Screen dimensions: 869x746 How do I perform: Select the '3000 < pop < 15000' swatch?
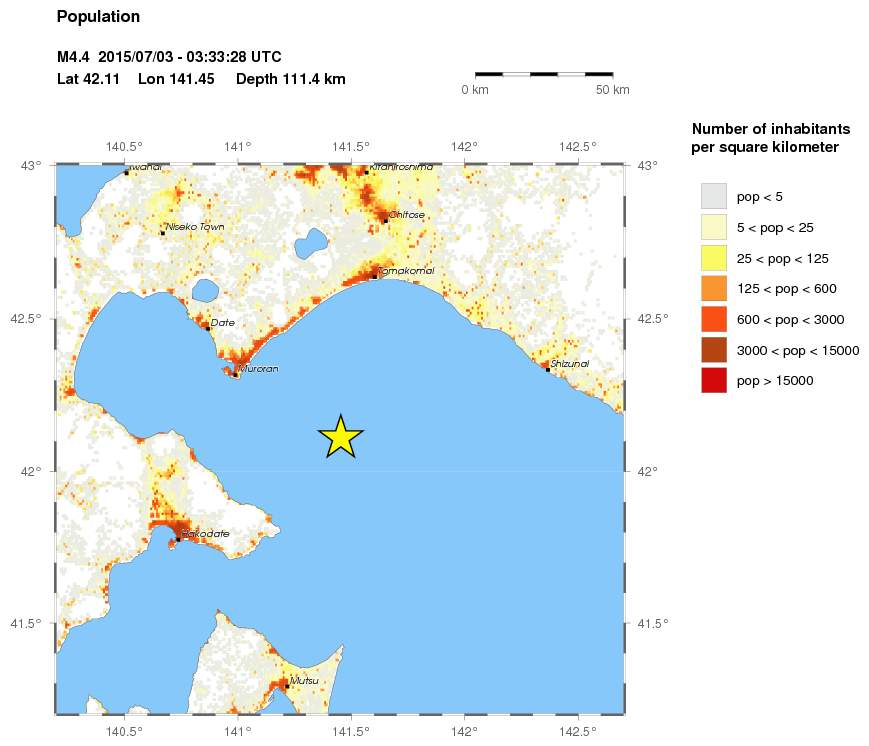(x=713, y=350)
